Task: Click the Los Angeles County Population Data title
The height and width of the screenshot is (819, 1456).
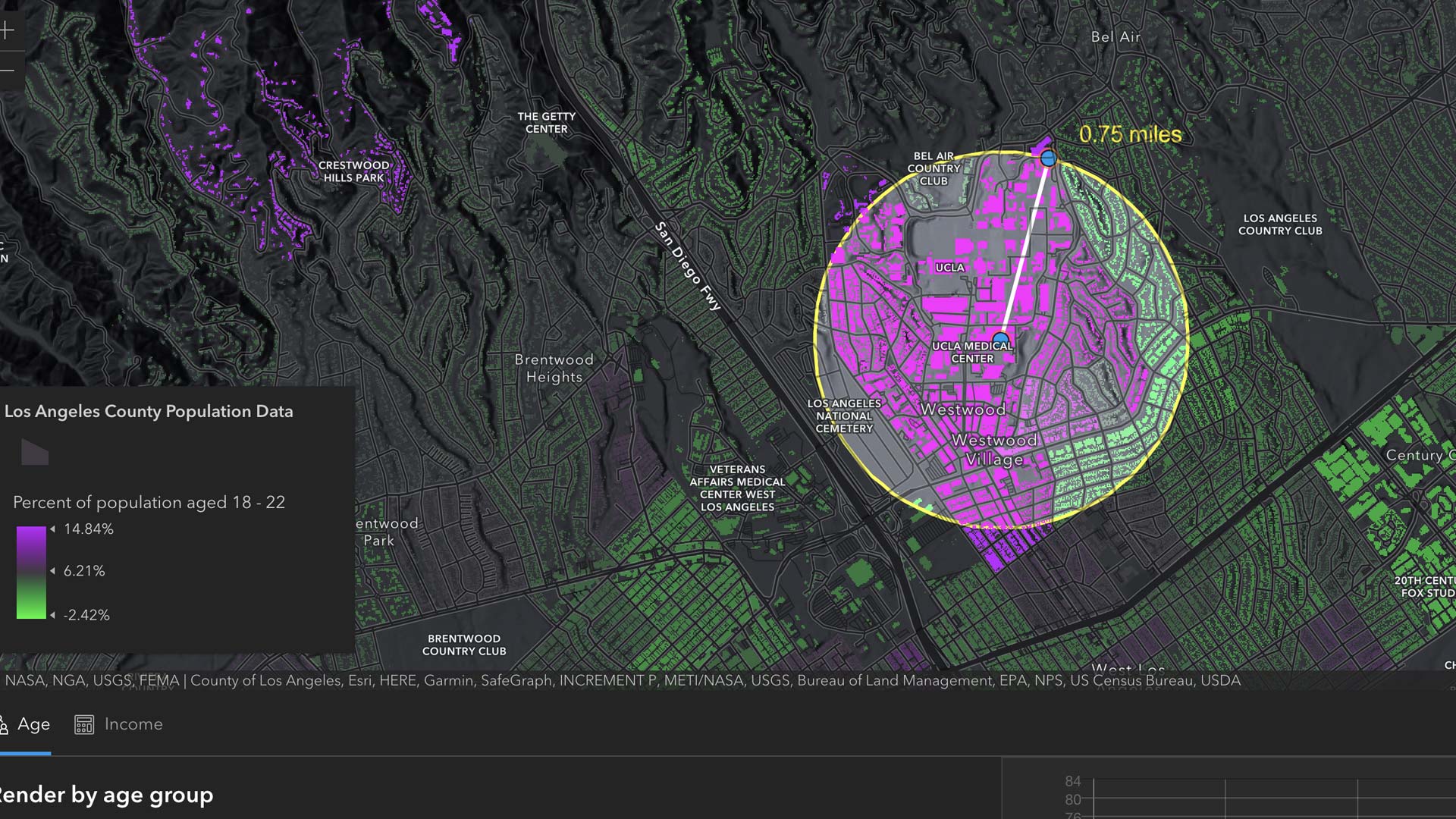Action: 149,412
